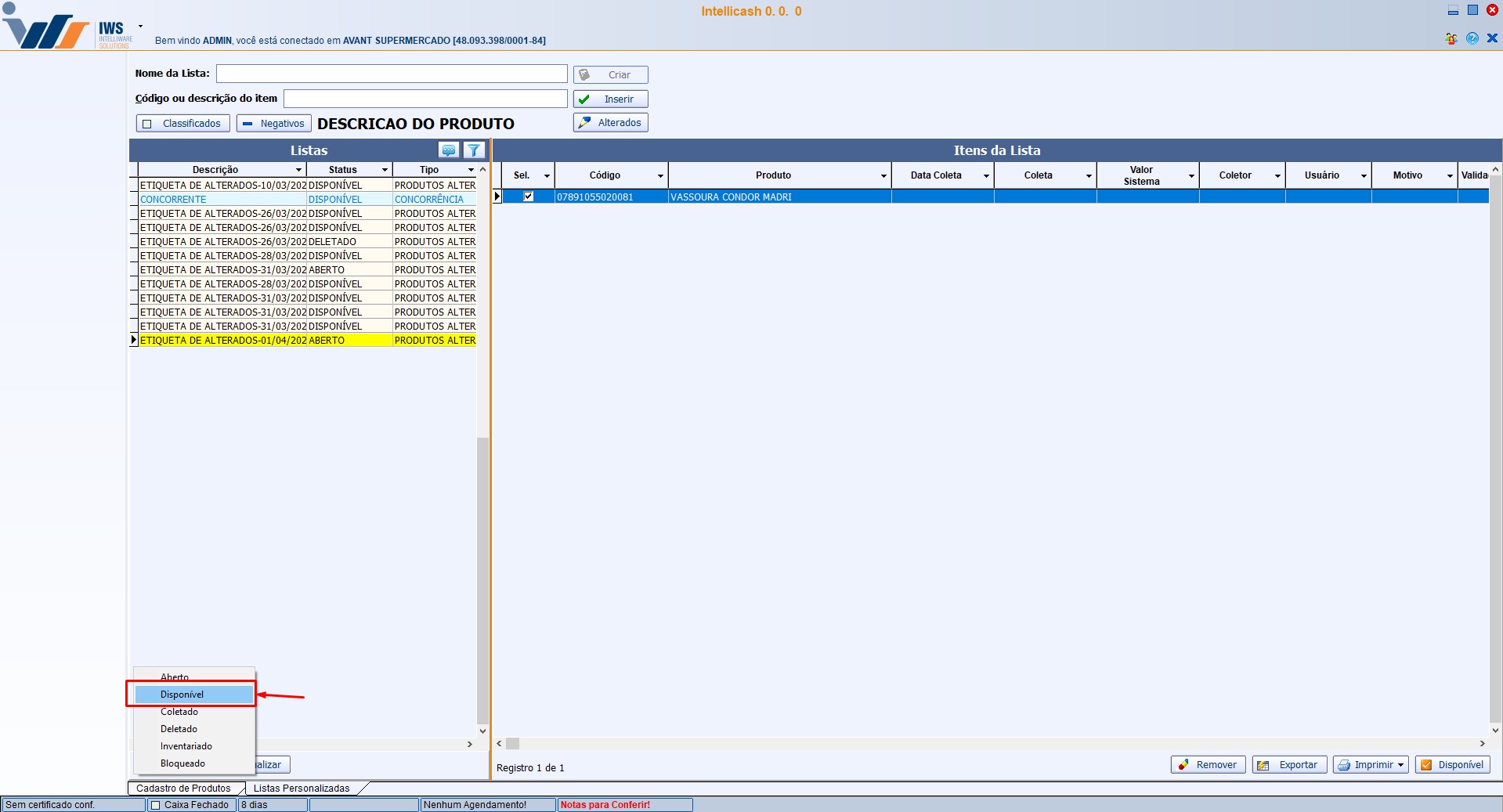Screen dimensions: 1503x812
Task: Uncheck the VASSOURA CONDOR MADRI selection checkbox
Action: tap(529, 197)
